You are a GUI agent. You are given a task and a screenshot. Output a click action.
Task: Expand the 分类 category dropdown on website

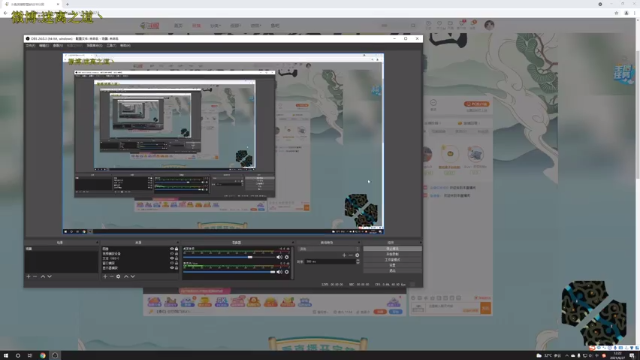coord(216,25)
